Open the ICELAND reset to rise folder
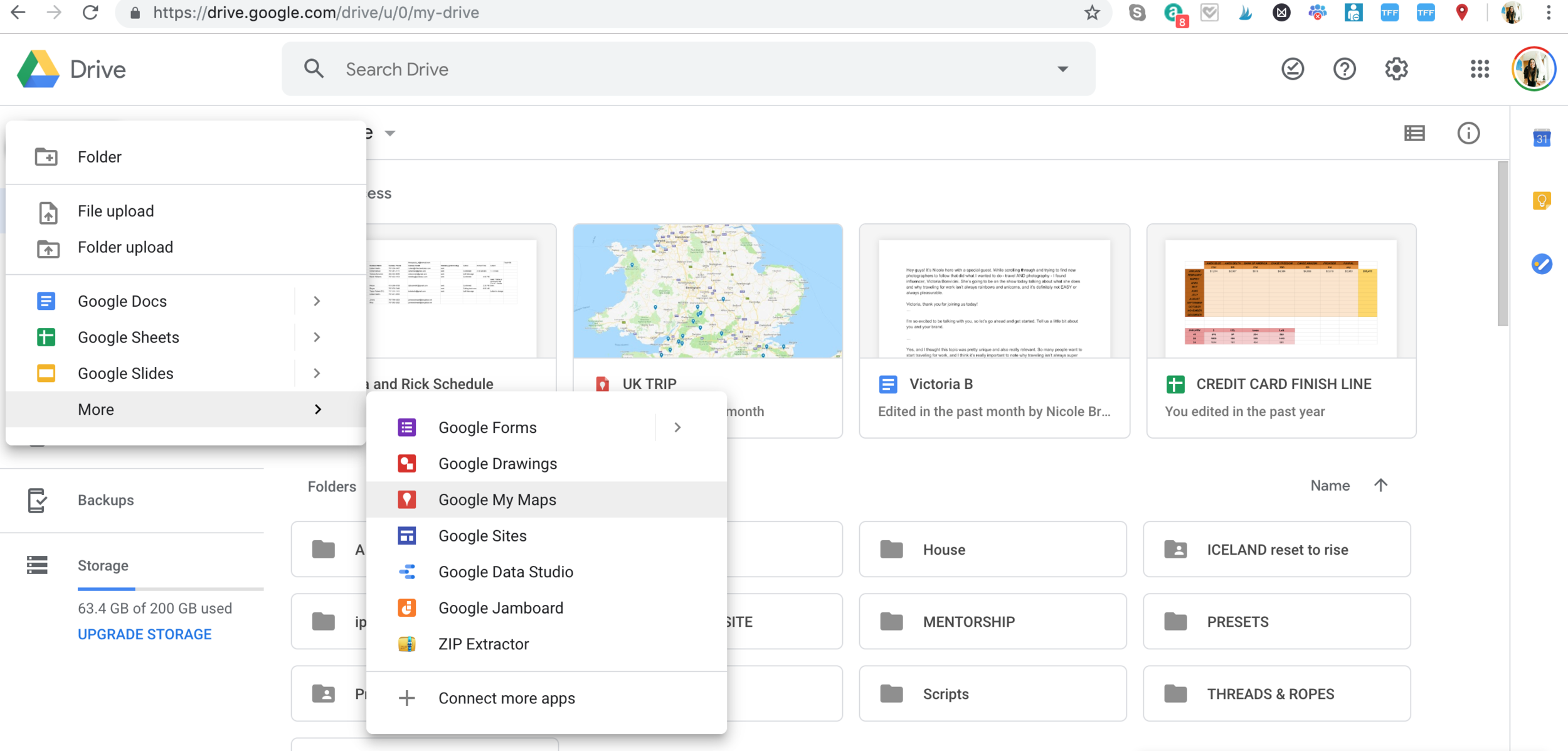This screenshot has height=751, width=1568. (x=1277, y=550)
